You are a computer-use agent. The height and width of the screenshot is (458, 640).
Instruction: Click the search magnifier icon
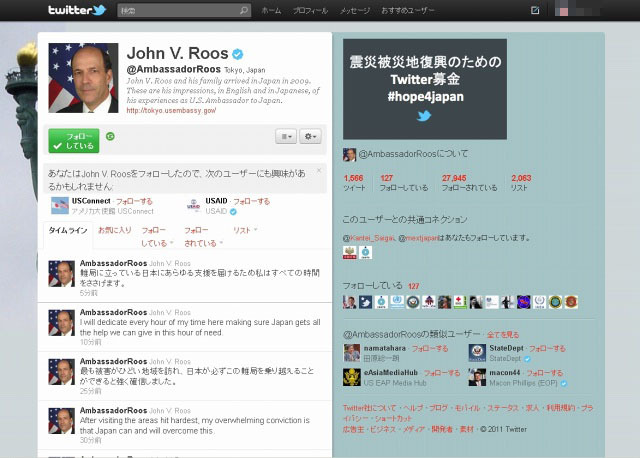[x=244, y=10]
